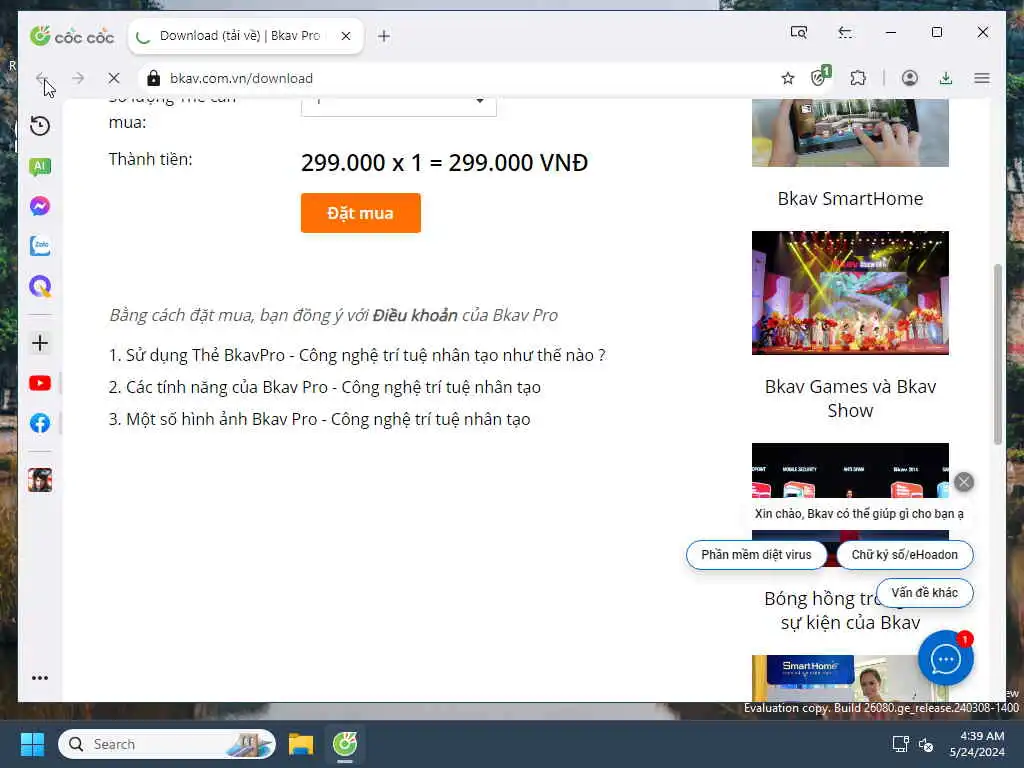Choose Phần mềm diệt virus chat option
This screenshot has height=768, width=1024.
[756, 554]
